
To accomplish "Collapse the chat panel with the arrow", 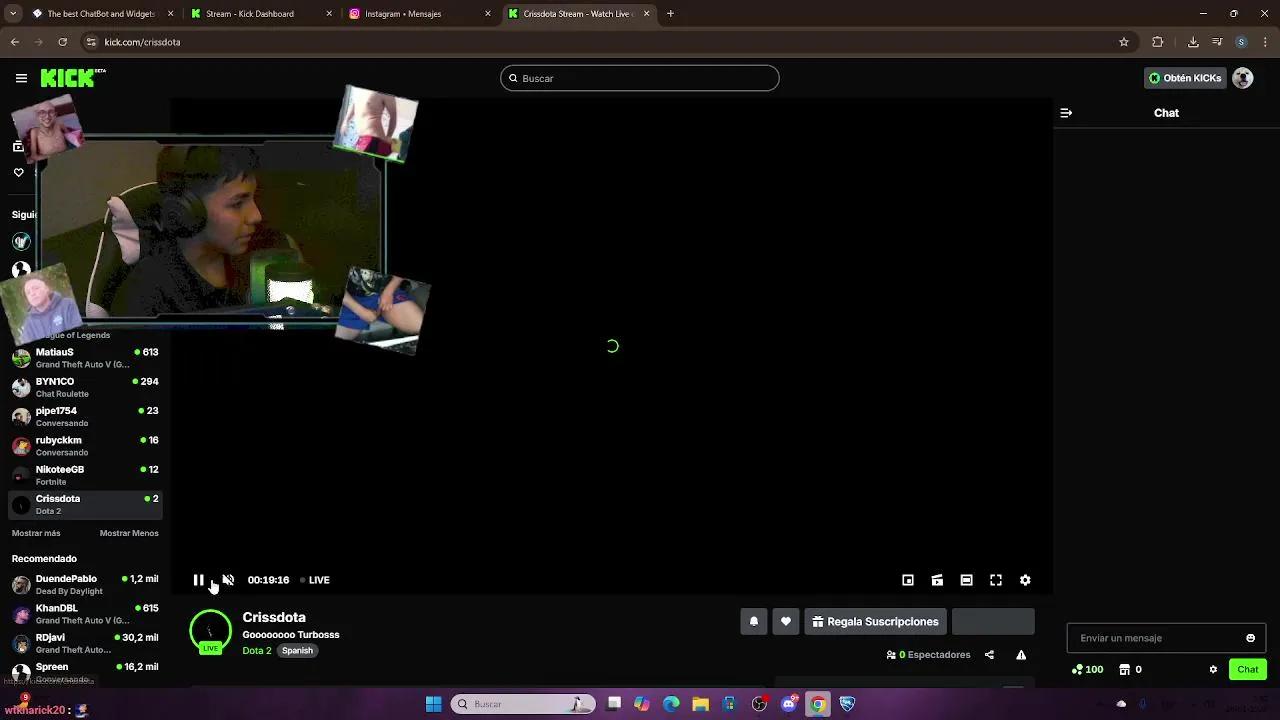I will tap(1066, 113).
